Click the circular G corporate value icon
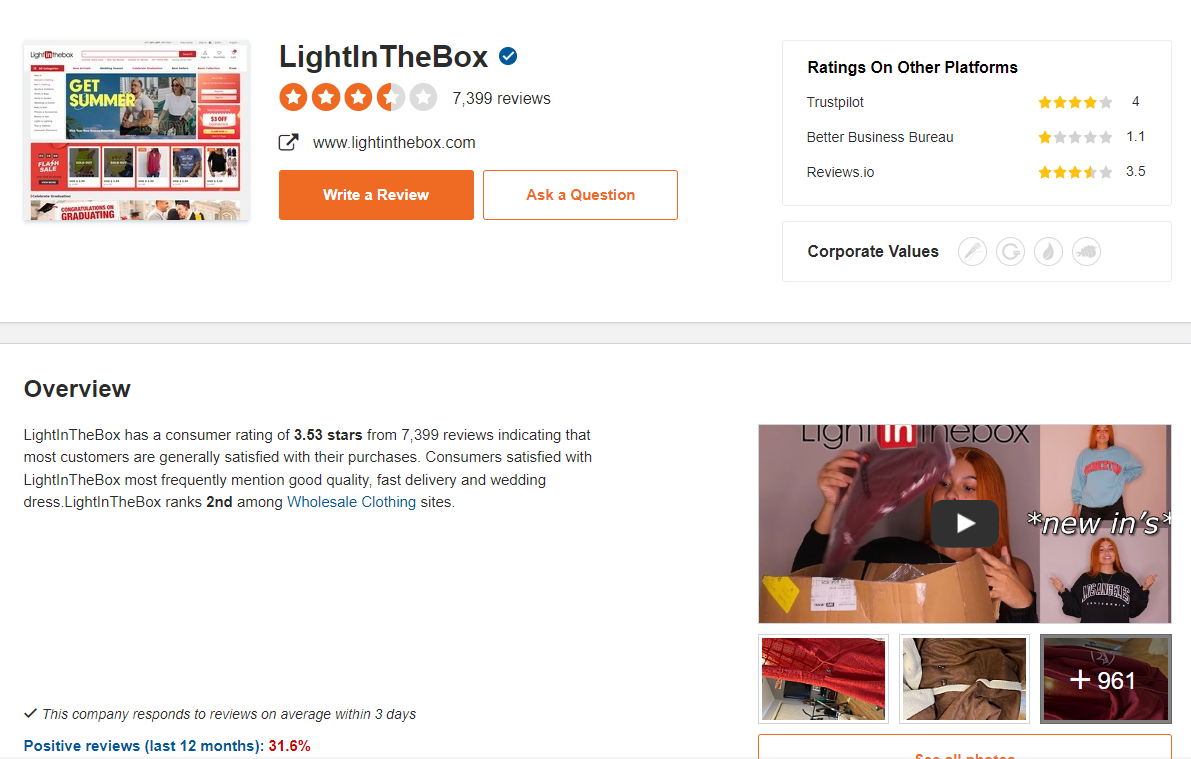Screen dimensions: 1191x759 click(1010, 251)
